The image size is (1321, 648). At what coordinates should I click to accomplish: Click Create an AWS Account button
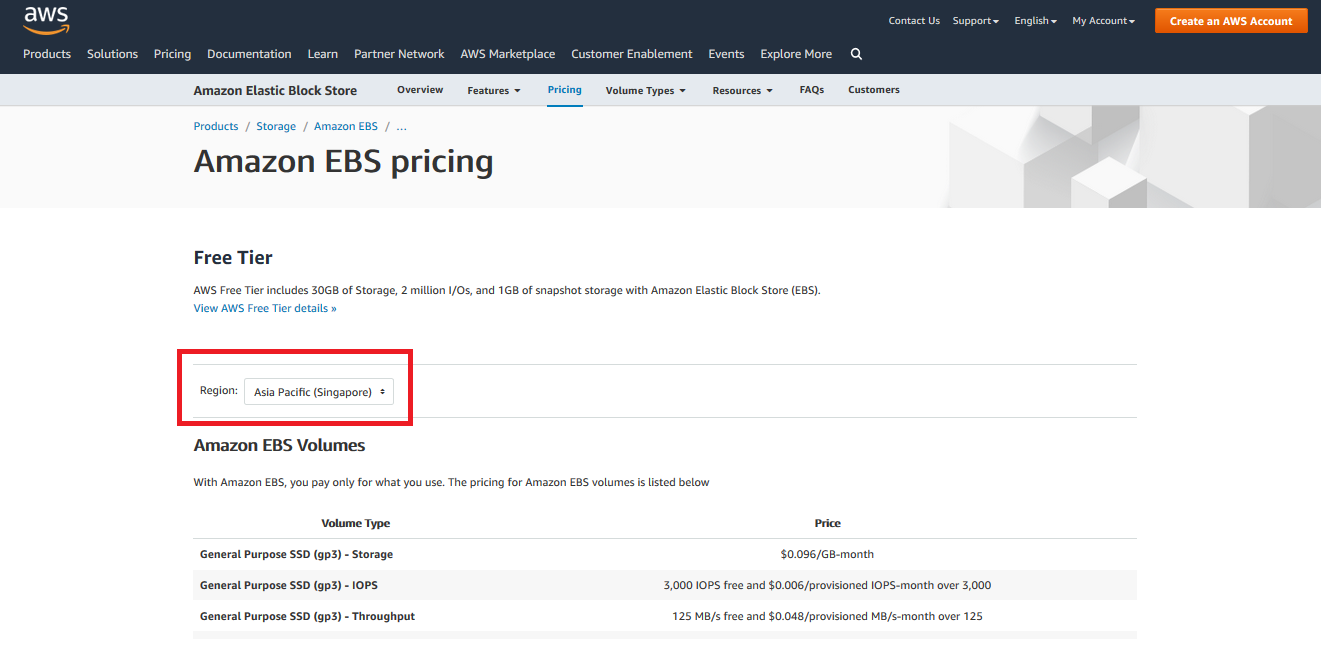tap(1231, 21)
